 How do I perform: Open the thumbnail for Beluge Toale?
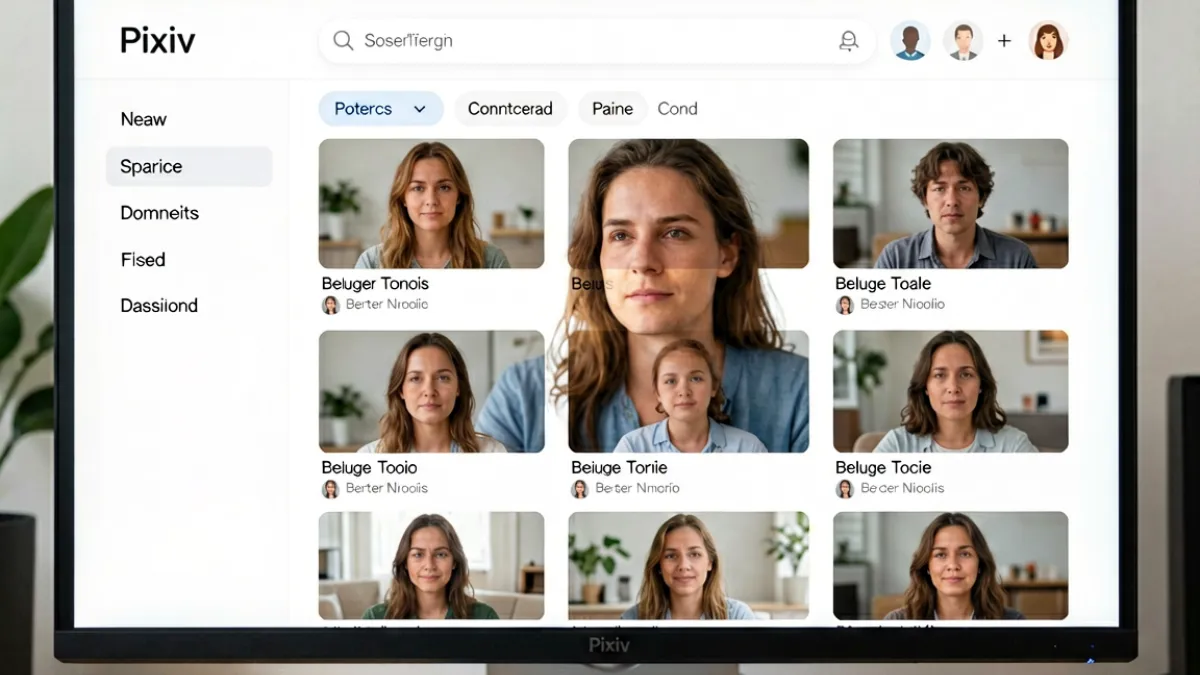tap(950, 204)
